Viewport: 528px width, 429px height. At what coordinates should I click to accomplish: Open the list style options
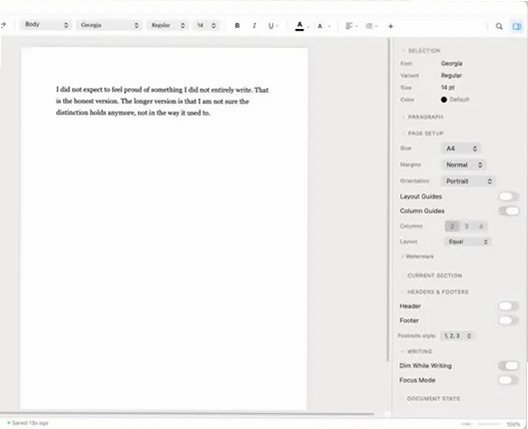pyautogui.click(x=369, y=26)
